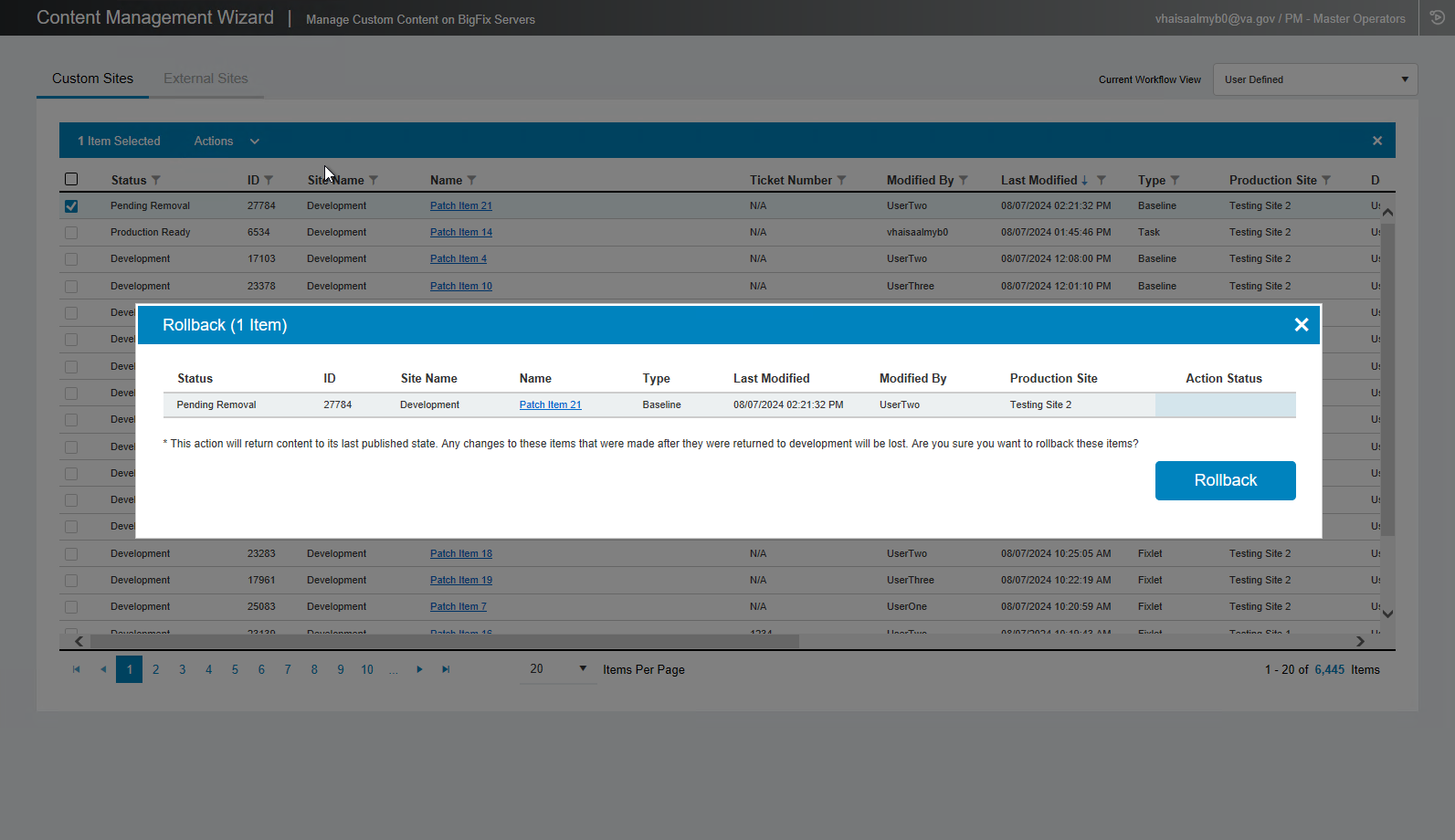Close the Rollback dialog with X
This screenshot has height=840, width=1455.
[1302, 325]
